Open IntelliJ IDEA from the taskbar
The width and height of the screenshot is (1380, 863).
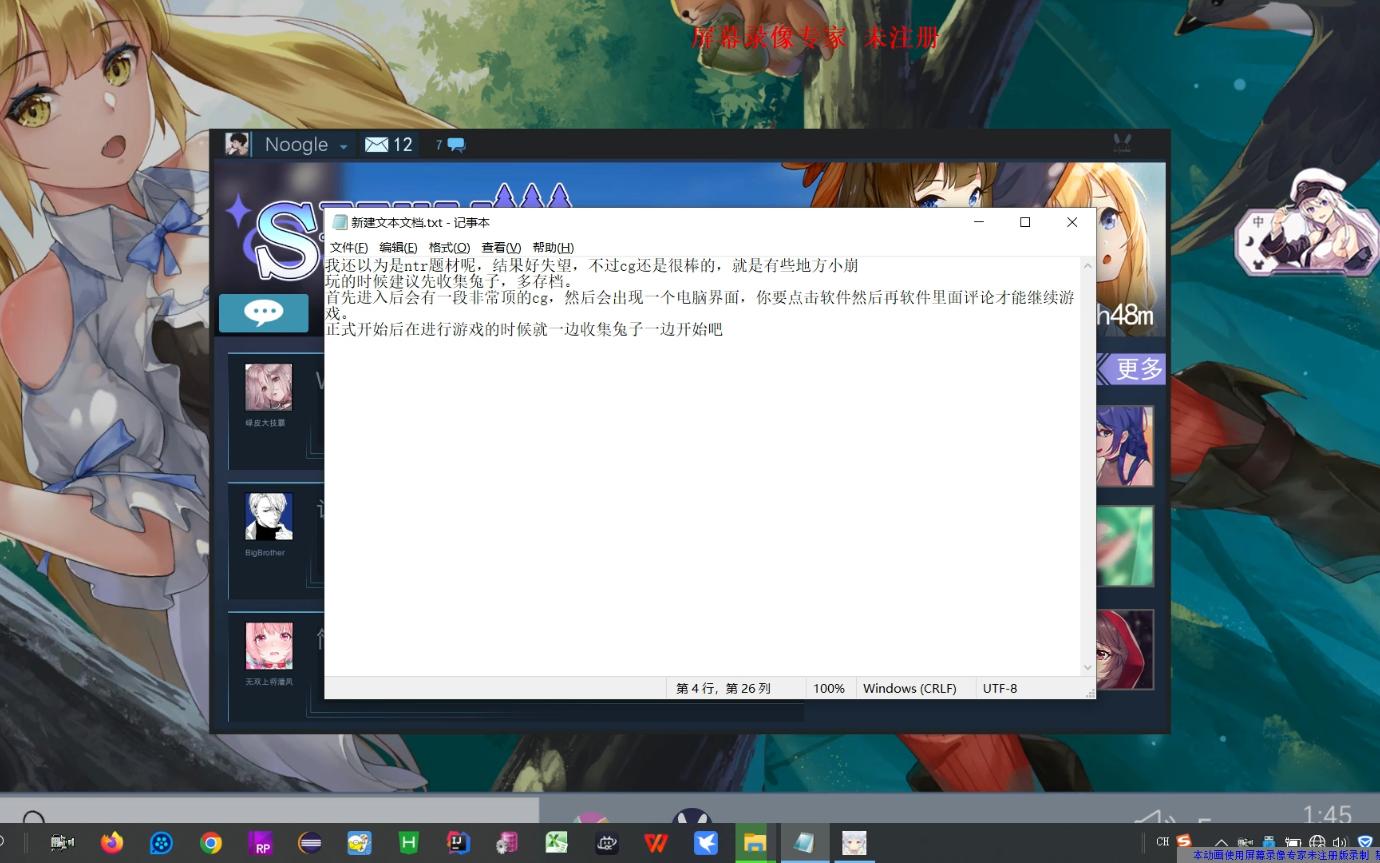(x=458, y=843)
